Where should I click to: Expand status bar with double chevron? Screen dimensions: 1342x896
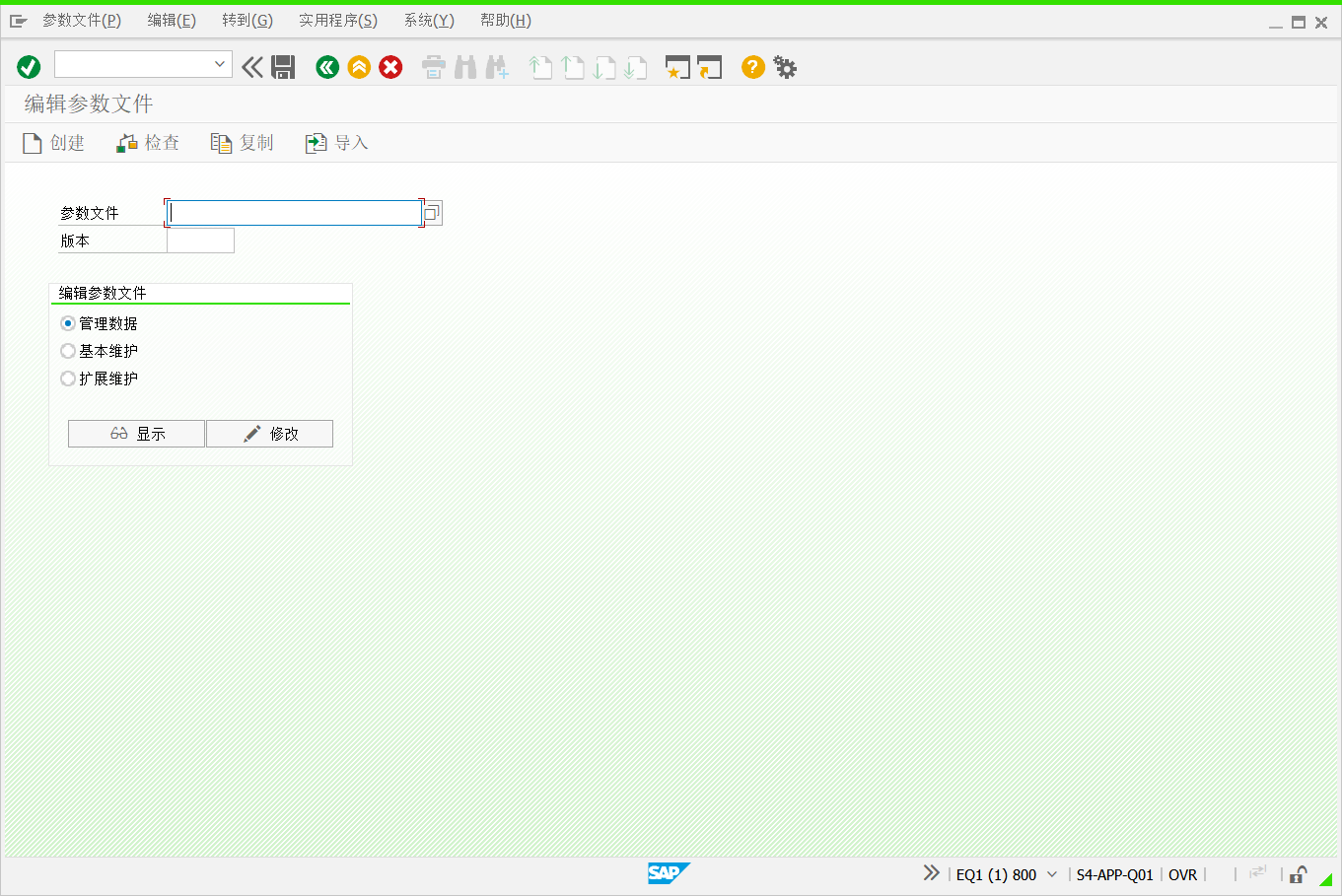pos(931,873)
